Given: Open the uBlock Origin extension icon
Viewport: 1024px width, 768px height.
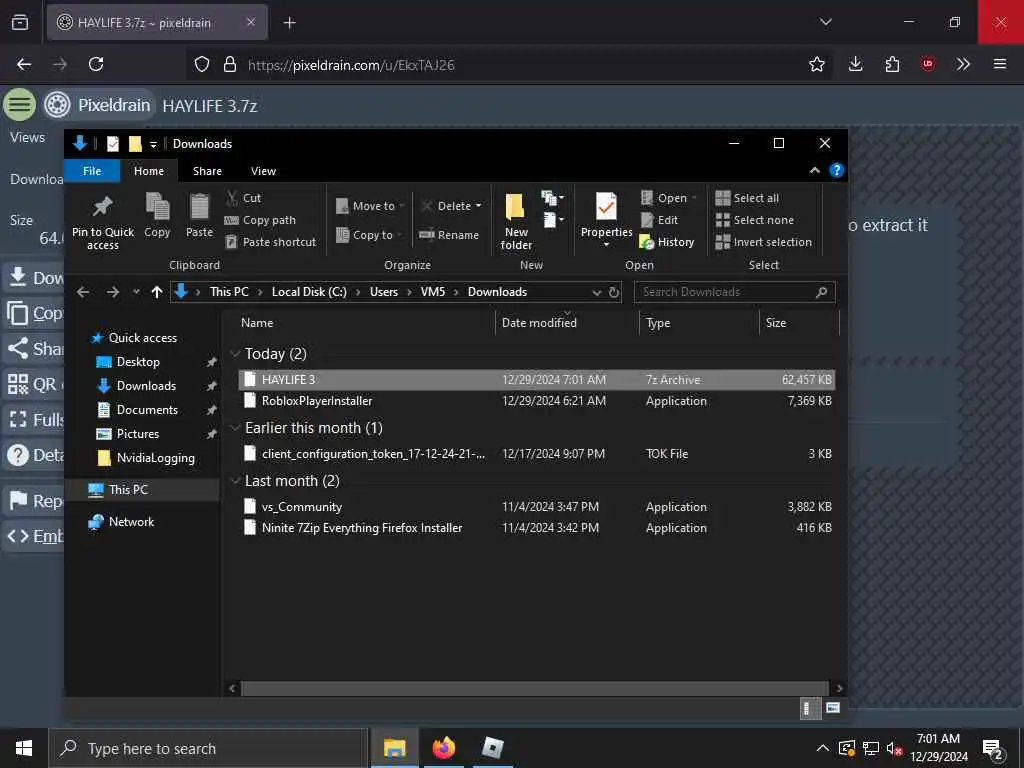Looking at the screenshot, I should point(927,64).
